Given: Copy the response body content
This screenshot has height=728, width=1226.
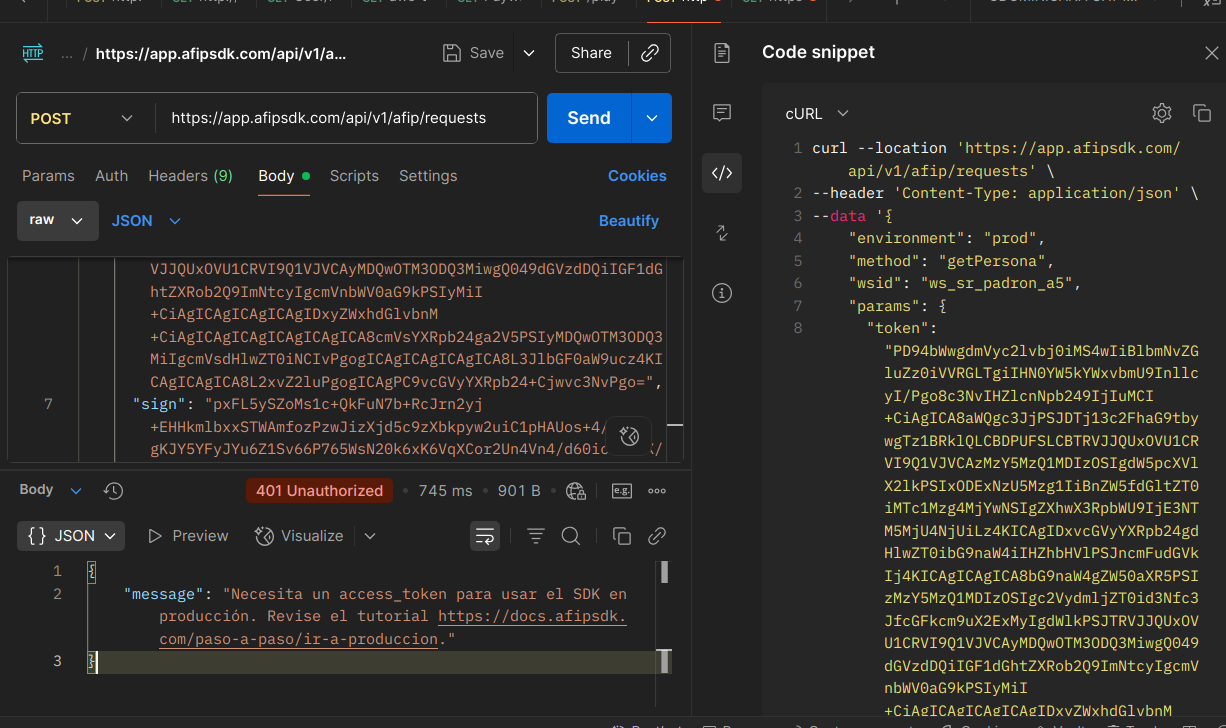Looking at the screenshot, I should click(x=621, y=536).
